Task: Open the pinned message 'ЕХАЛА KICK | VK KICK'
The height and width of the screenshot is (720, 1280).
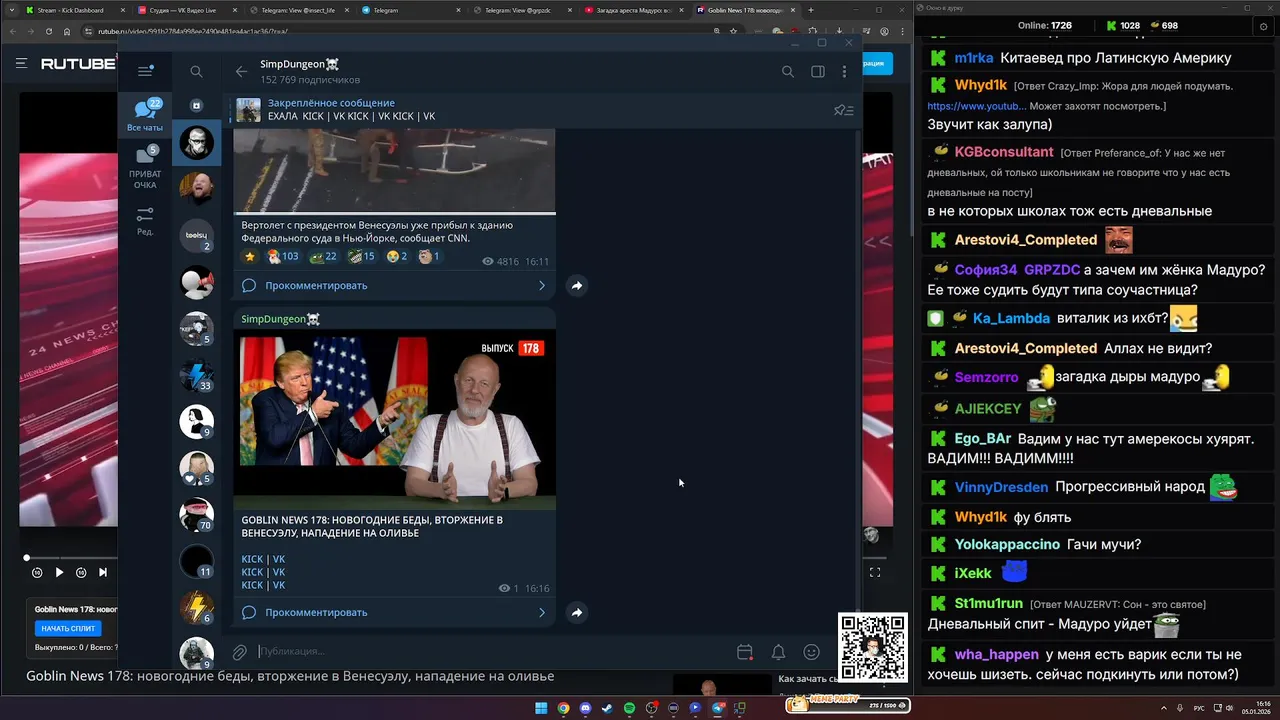Action: [540, 110]
